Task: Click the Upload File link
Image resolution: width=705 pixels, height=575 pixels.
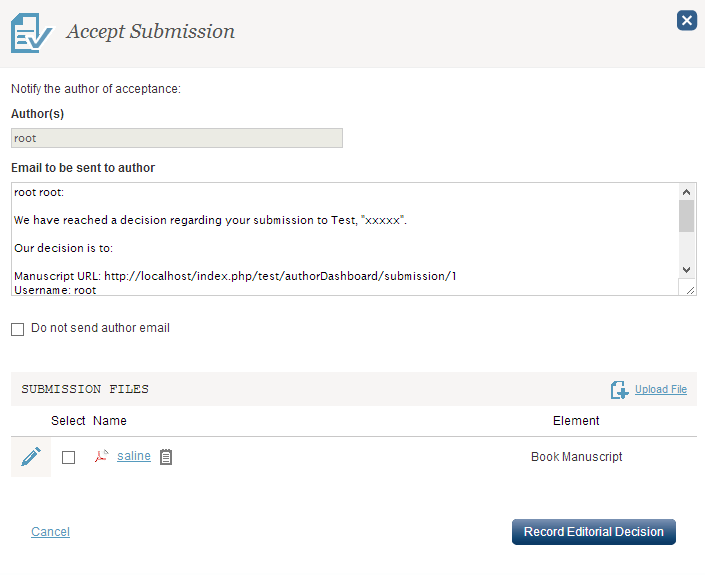Action: pos(660,390)
